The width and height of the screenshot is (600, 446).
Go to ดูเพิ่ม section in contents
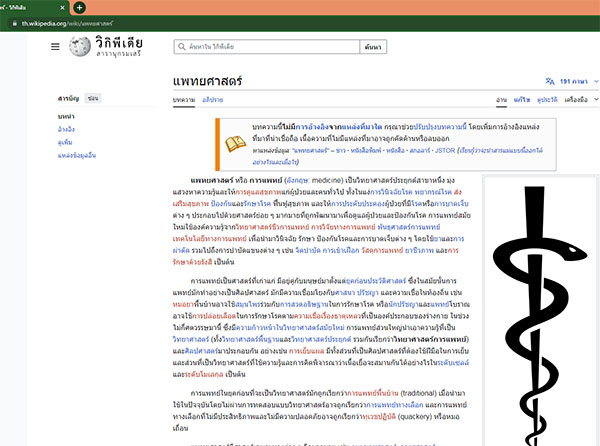[x=65, y=142]
